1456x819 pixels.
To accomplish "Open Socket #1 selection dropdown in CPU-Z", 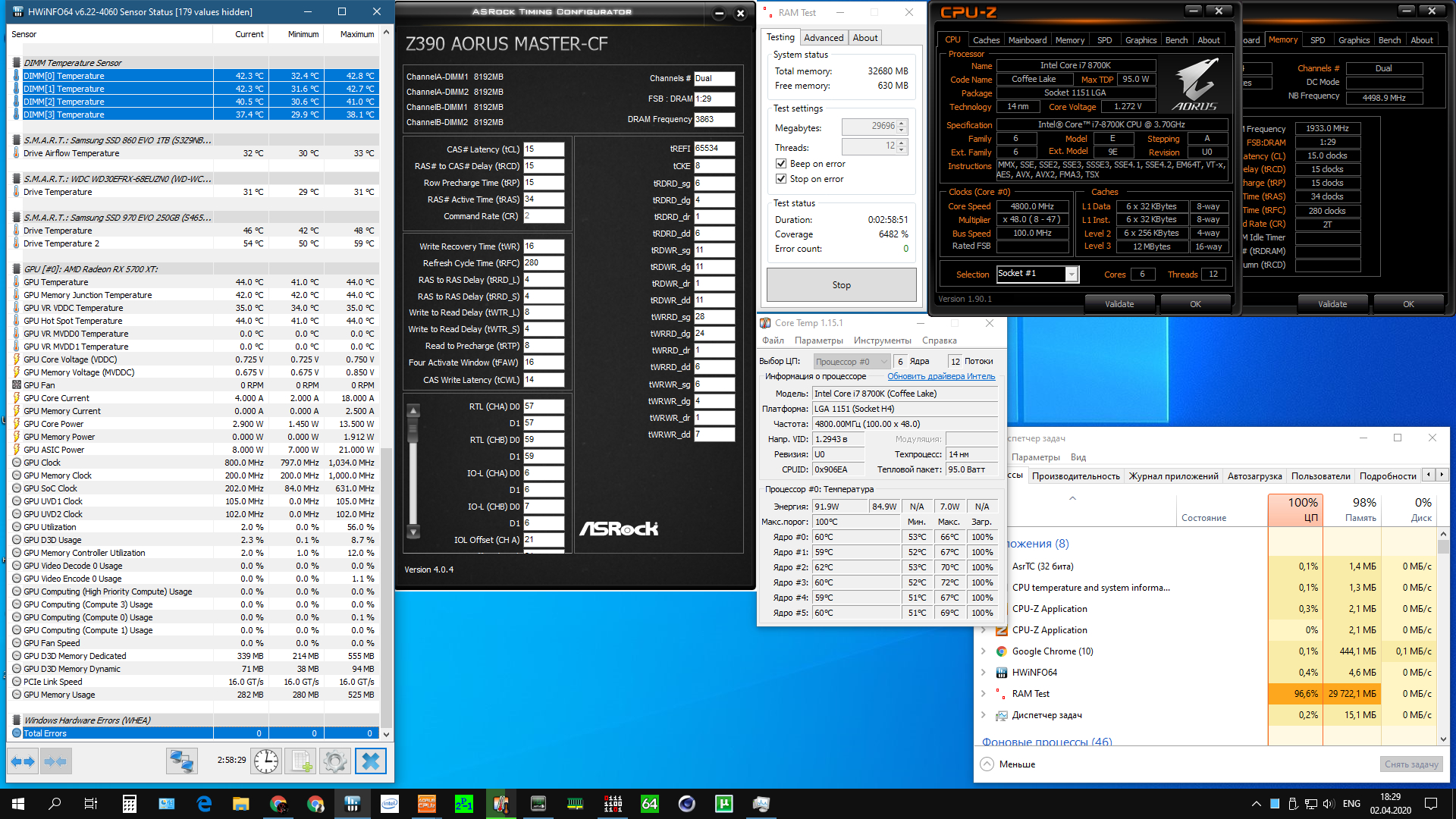I will coord(1071,274).
